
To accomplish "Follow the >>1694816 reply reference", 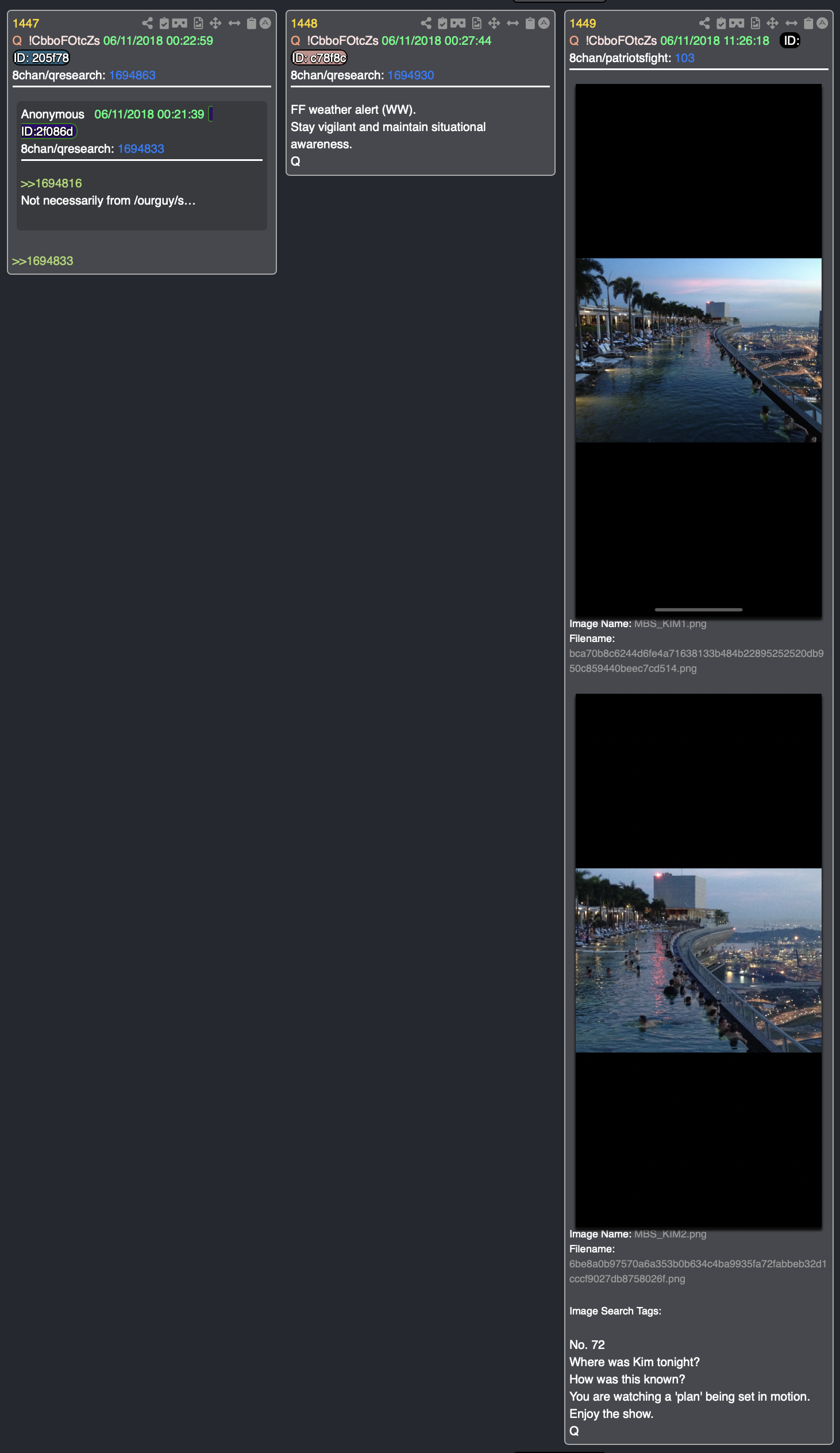I will click(x=51, y=183).
